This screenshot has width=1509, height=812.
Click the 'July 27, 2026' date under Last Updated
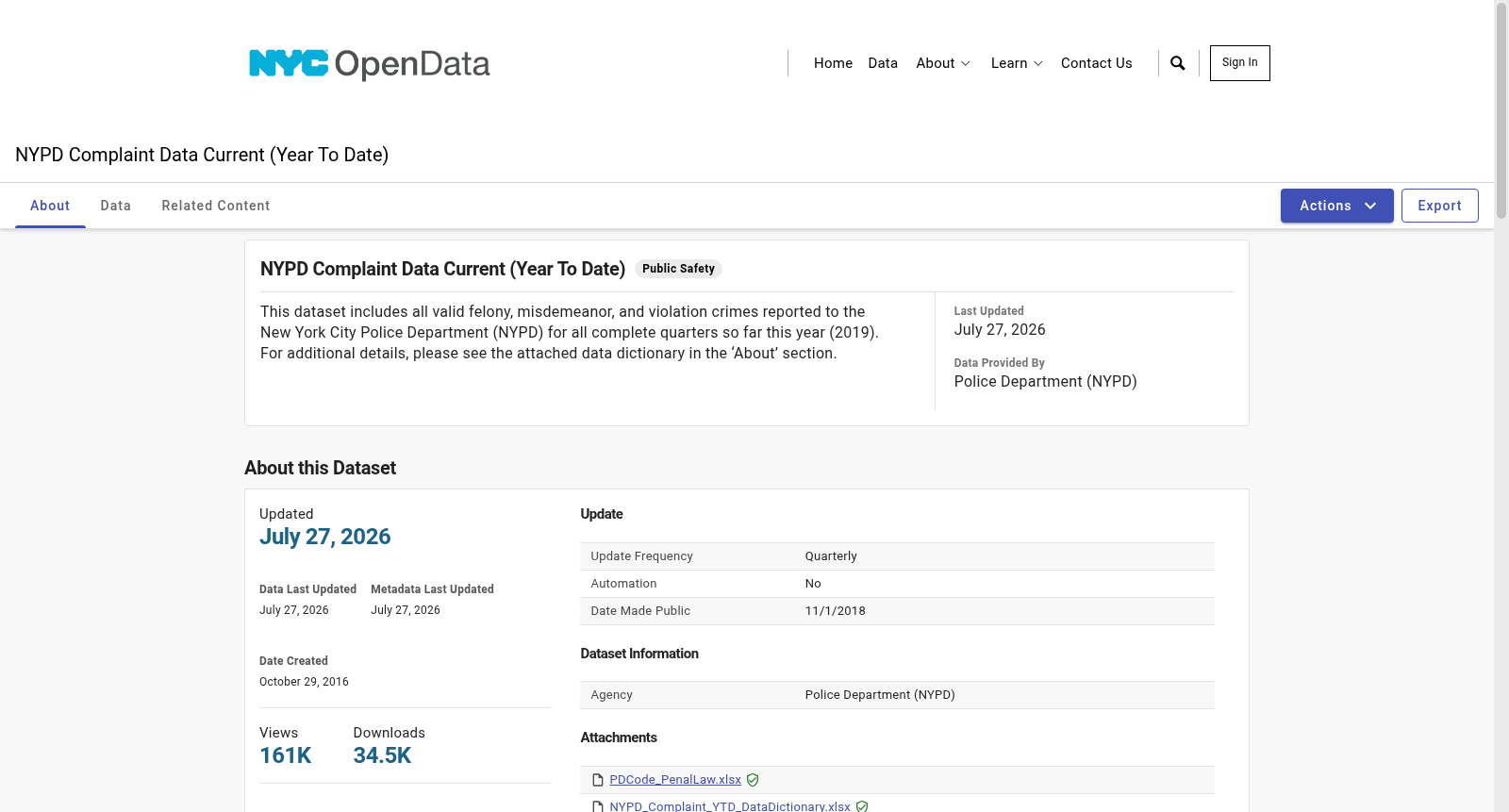[1000, 330]
